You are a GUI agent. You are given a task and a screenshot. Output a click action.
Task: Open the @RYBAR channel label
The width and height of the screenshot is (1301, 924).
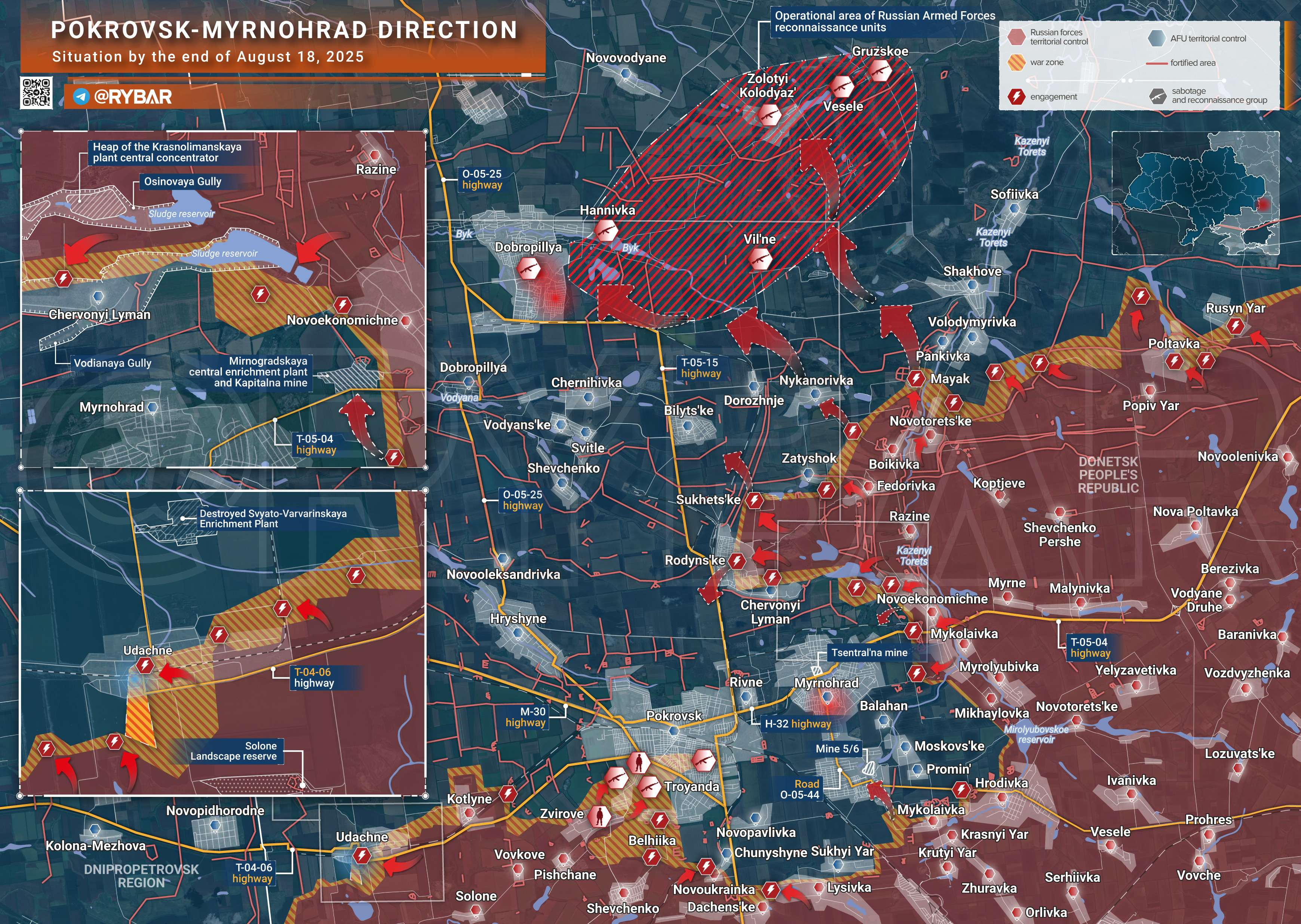[x=133, y=97]
